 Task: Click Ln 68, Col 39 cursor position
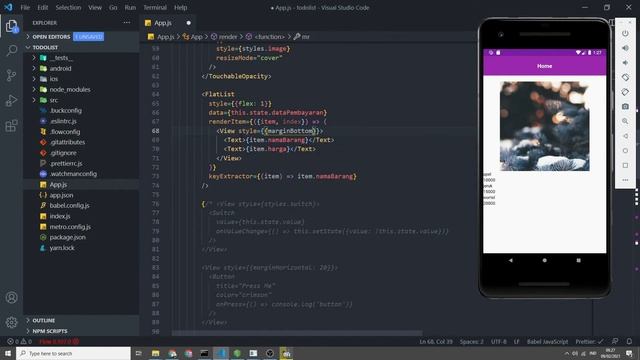[x=436, y=341]
